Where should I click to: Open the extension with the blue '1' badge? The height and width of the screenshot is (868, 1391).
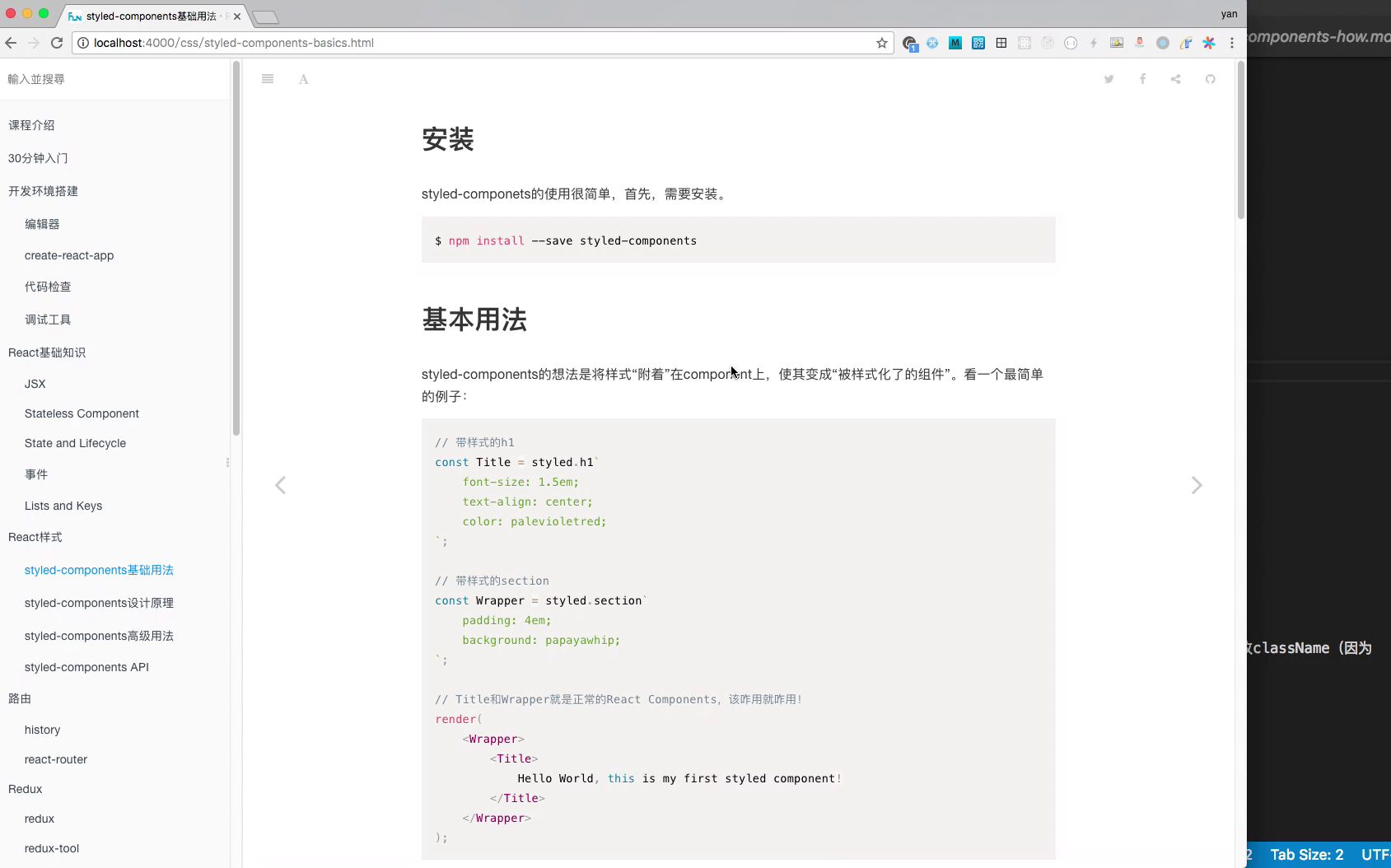910,44
